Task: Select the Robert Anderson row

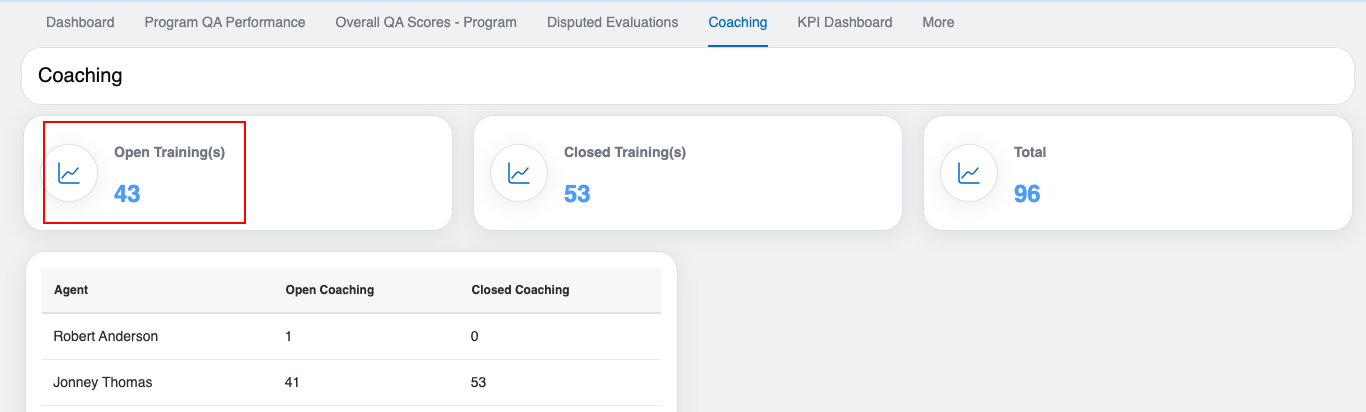Action: click(x=106, y=336)
